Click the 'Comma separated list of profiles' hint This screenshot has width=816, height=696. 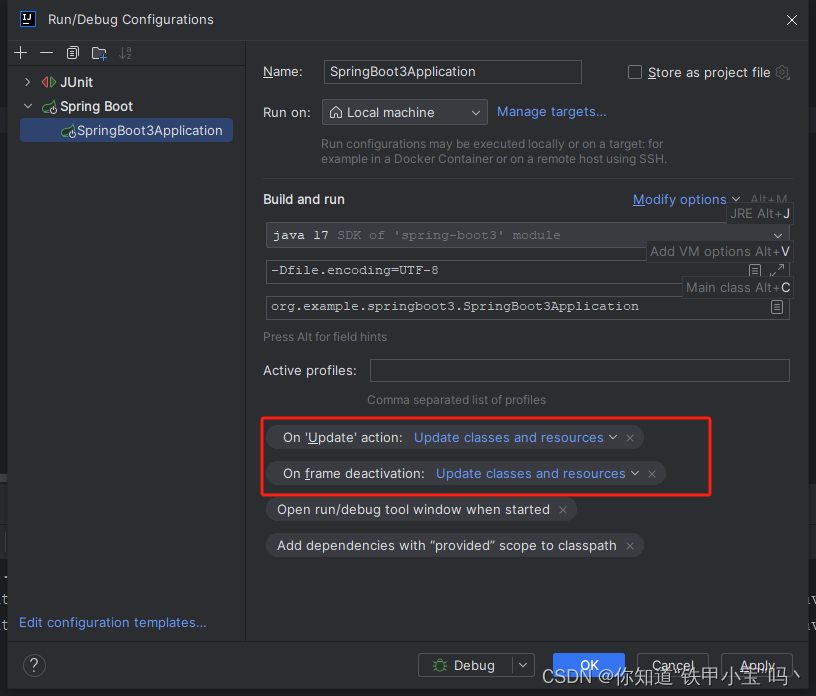pyautogui.click(x=456, y=400)
